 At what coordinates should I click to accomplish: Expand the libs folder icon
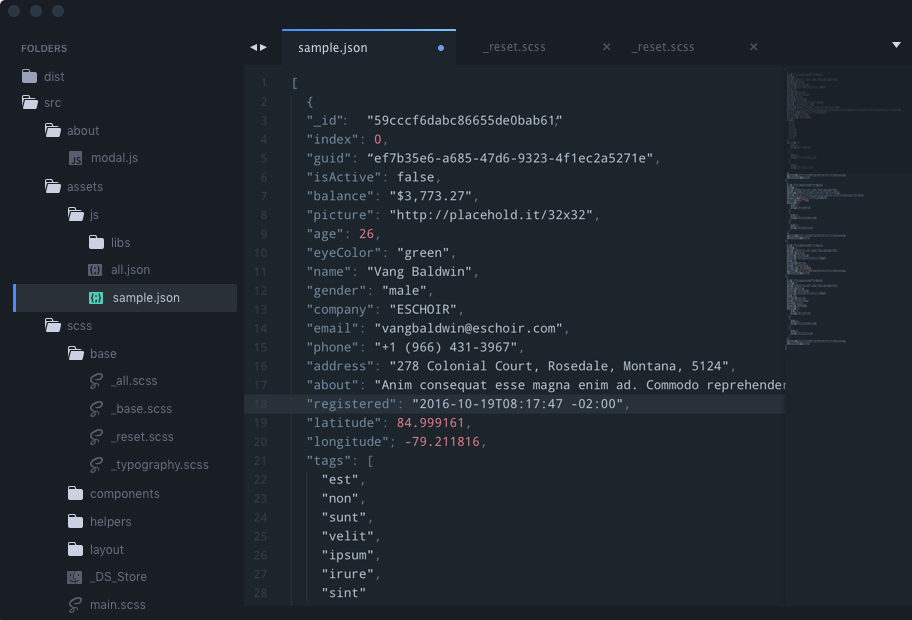click(97, 242)
